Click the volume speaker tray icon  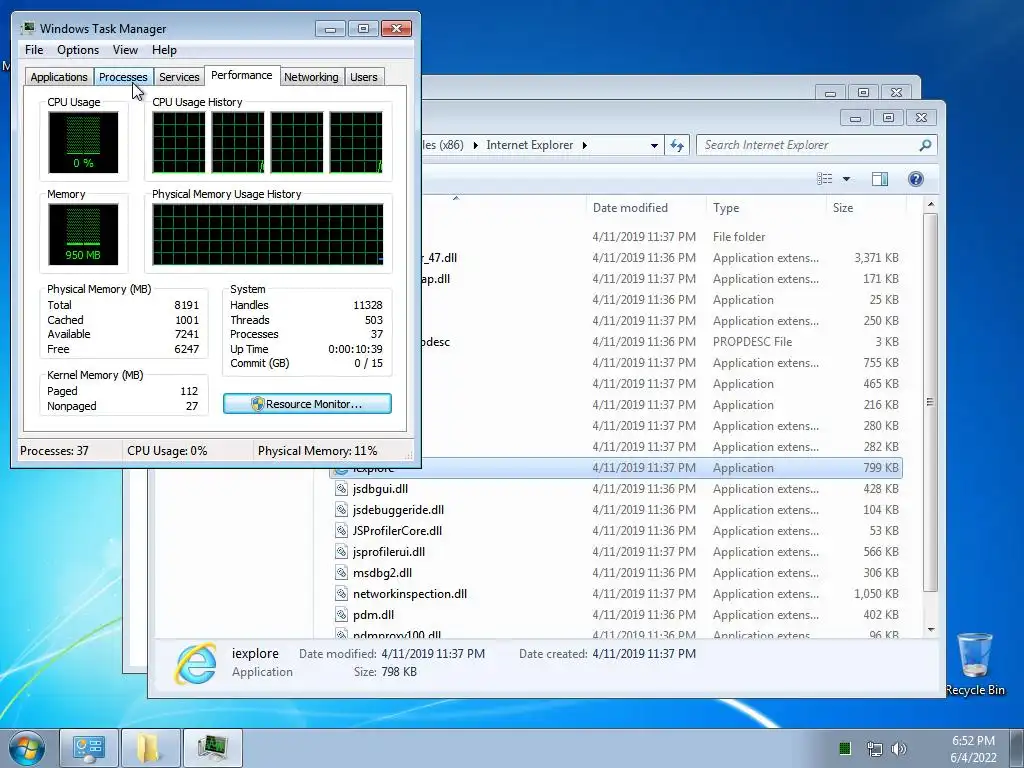(899, 748)
